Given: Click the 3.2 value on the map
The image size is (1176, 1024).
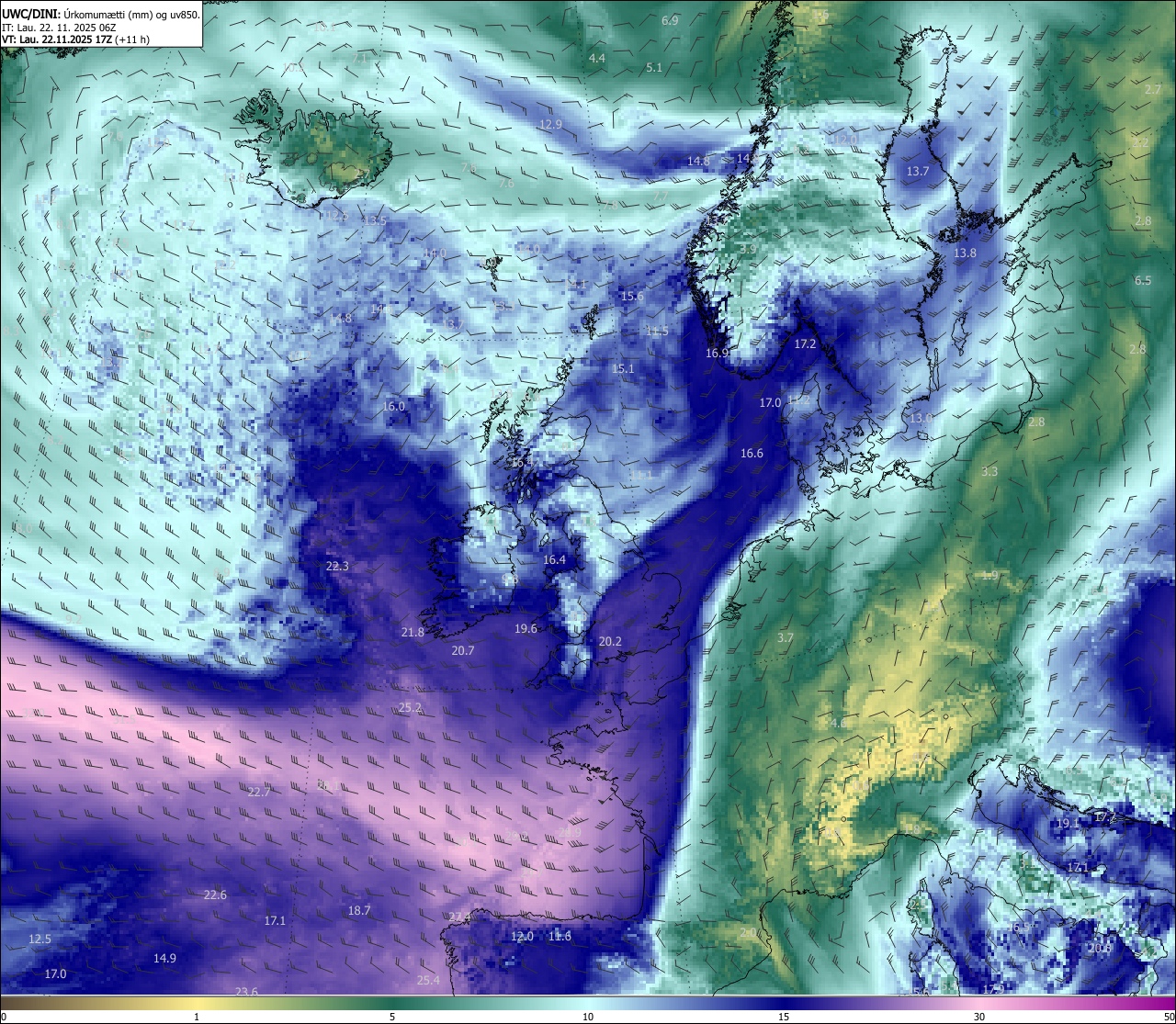Looking at the screenshot, I should (1140, 142).
